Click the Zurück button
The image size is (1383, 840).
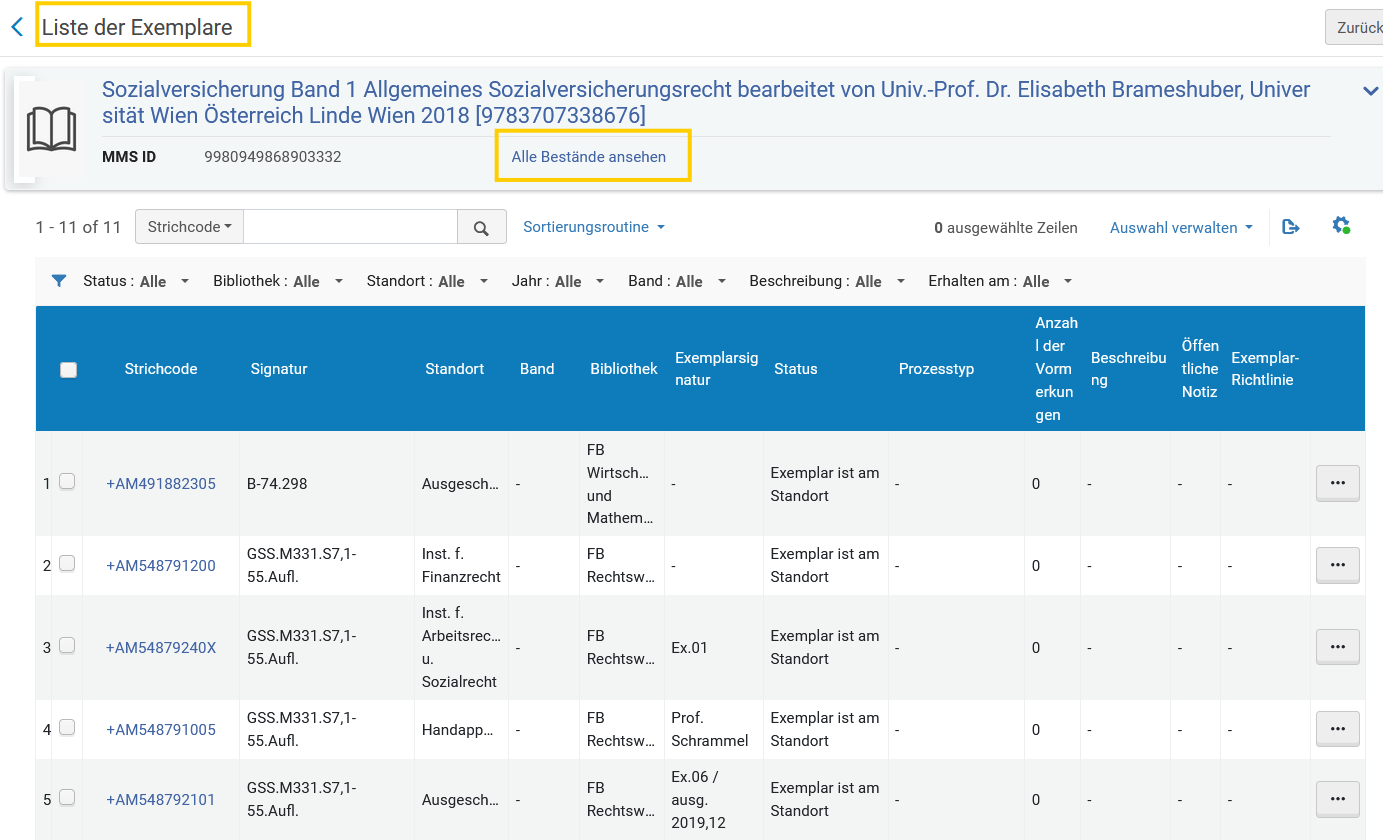[x=1355, y=27]
